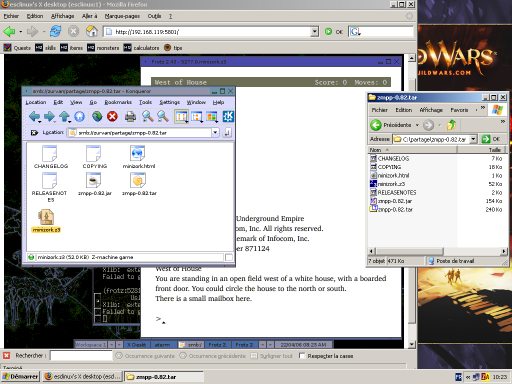Open Firefox home page icon
The image size is (512, 384).
click(x=92, y=32)
